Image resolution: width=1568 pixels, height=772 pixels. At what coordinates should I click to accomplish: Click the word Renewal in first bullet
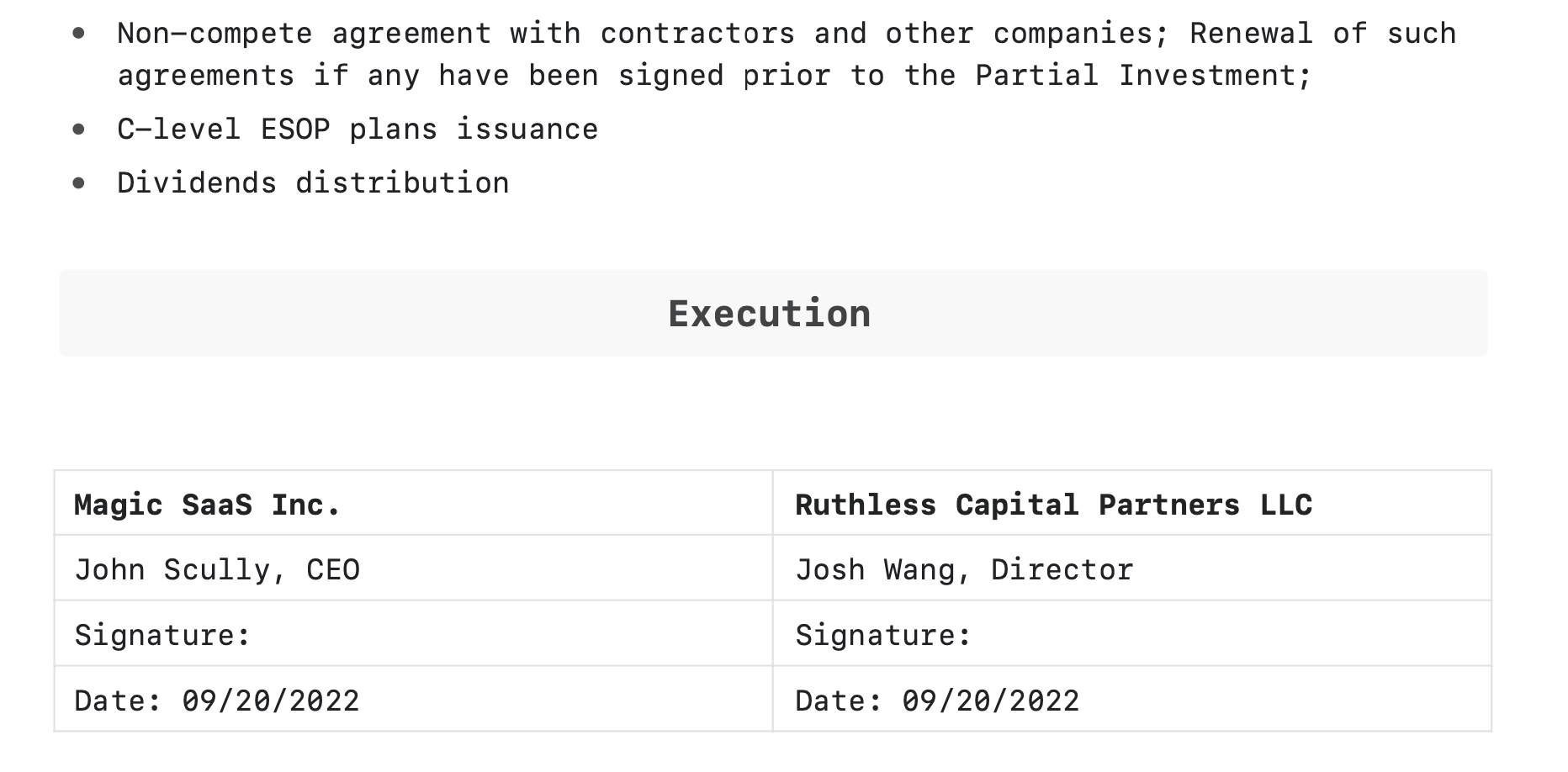coord(1251,33)
